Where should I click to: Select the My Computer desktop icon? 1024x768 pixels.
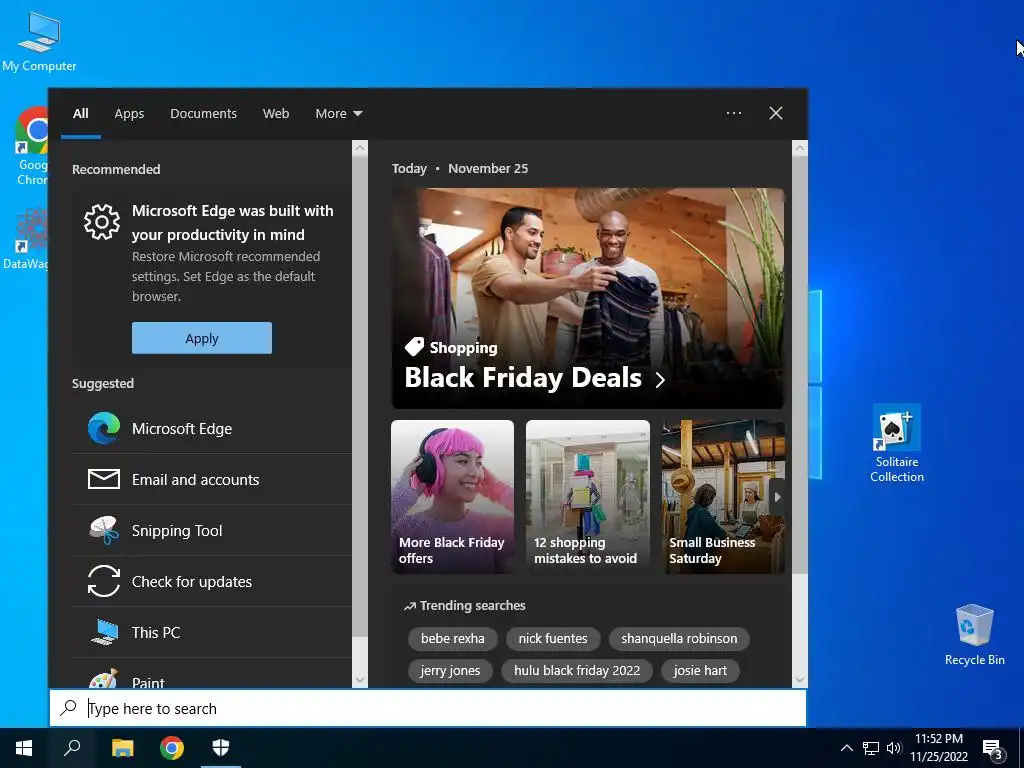39,41
